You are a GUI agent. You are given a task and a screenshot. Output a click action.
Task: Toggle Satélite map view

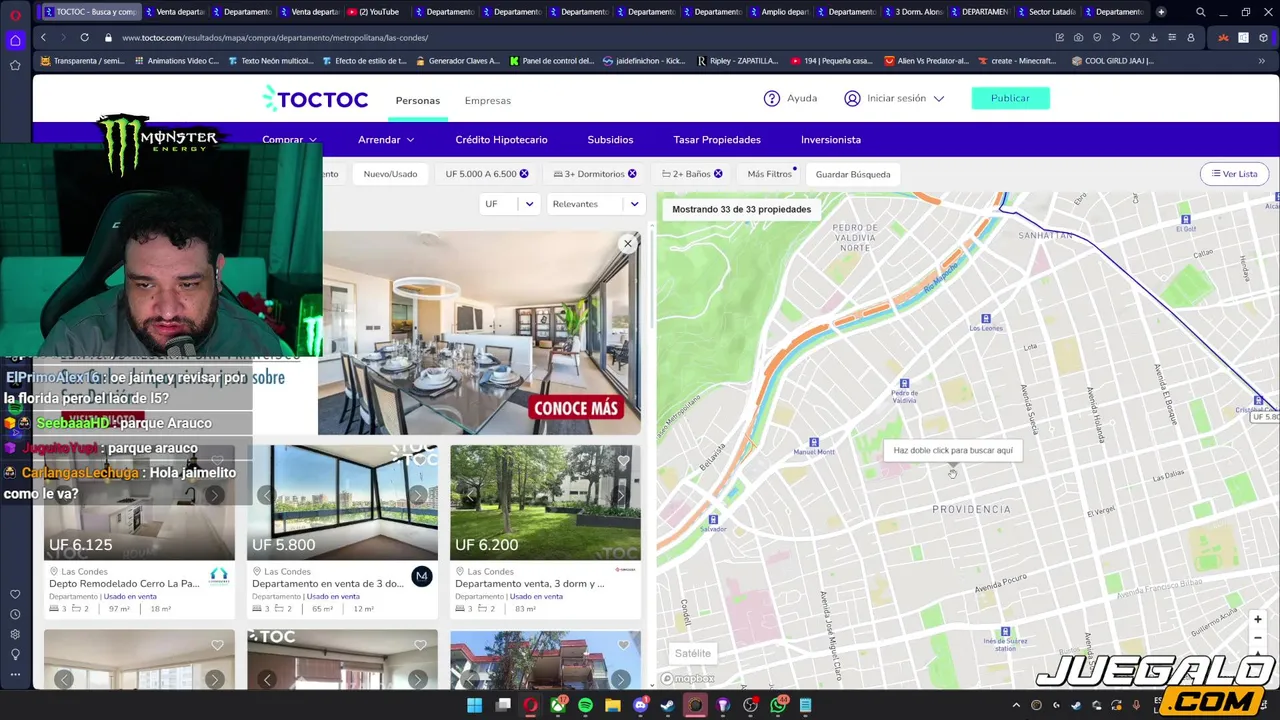(692, 653)
